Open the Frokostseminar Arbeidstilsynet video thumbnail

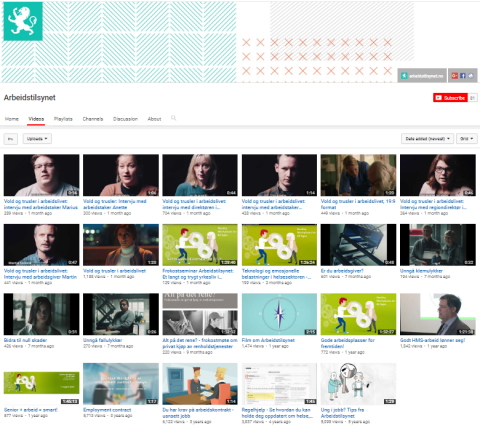[200, 245]
